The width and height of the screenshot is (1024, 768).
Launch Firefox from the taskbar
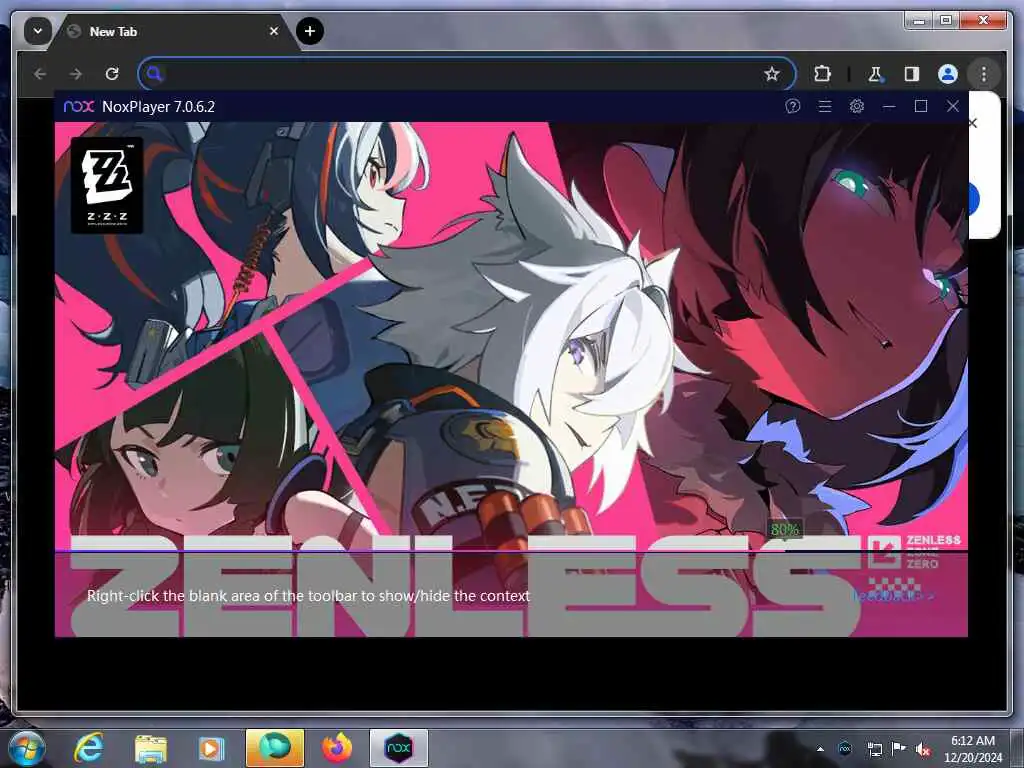(337, 748)
